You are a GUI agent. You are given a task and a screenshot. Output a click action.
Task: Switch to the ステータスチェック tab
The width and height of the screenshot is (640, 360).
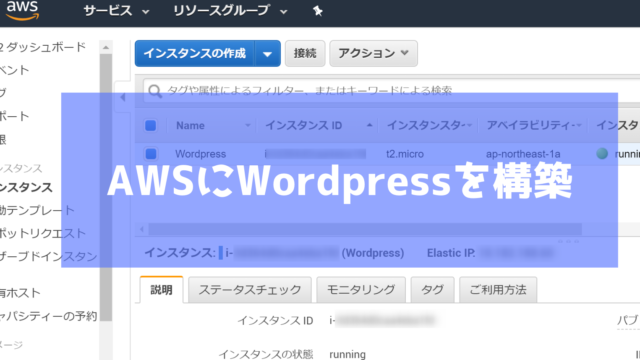pos(250,290)
